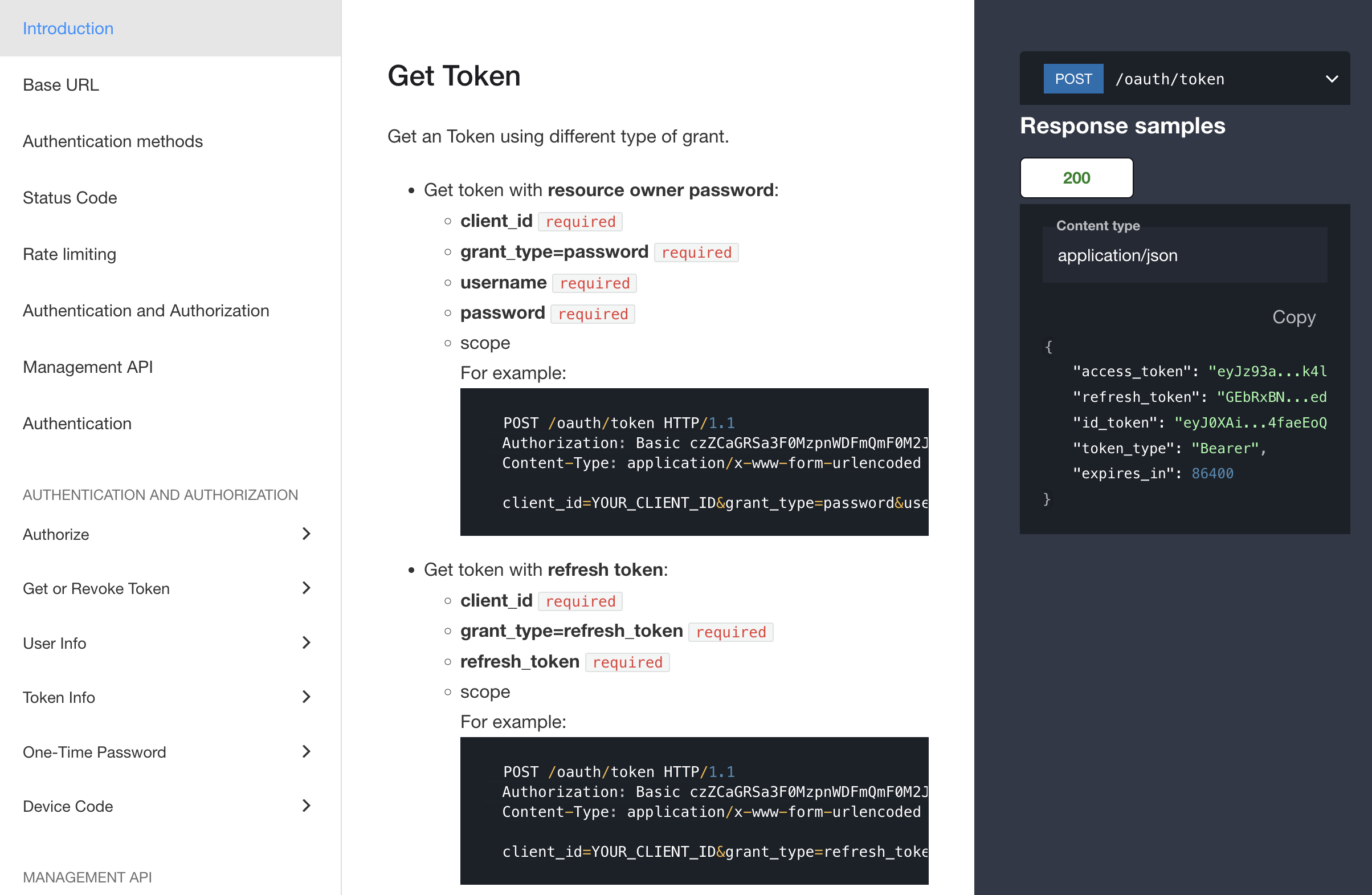Navigate to Authentication methods

click(112, 141)
